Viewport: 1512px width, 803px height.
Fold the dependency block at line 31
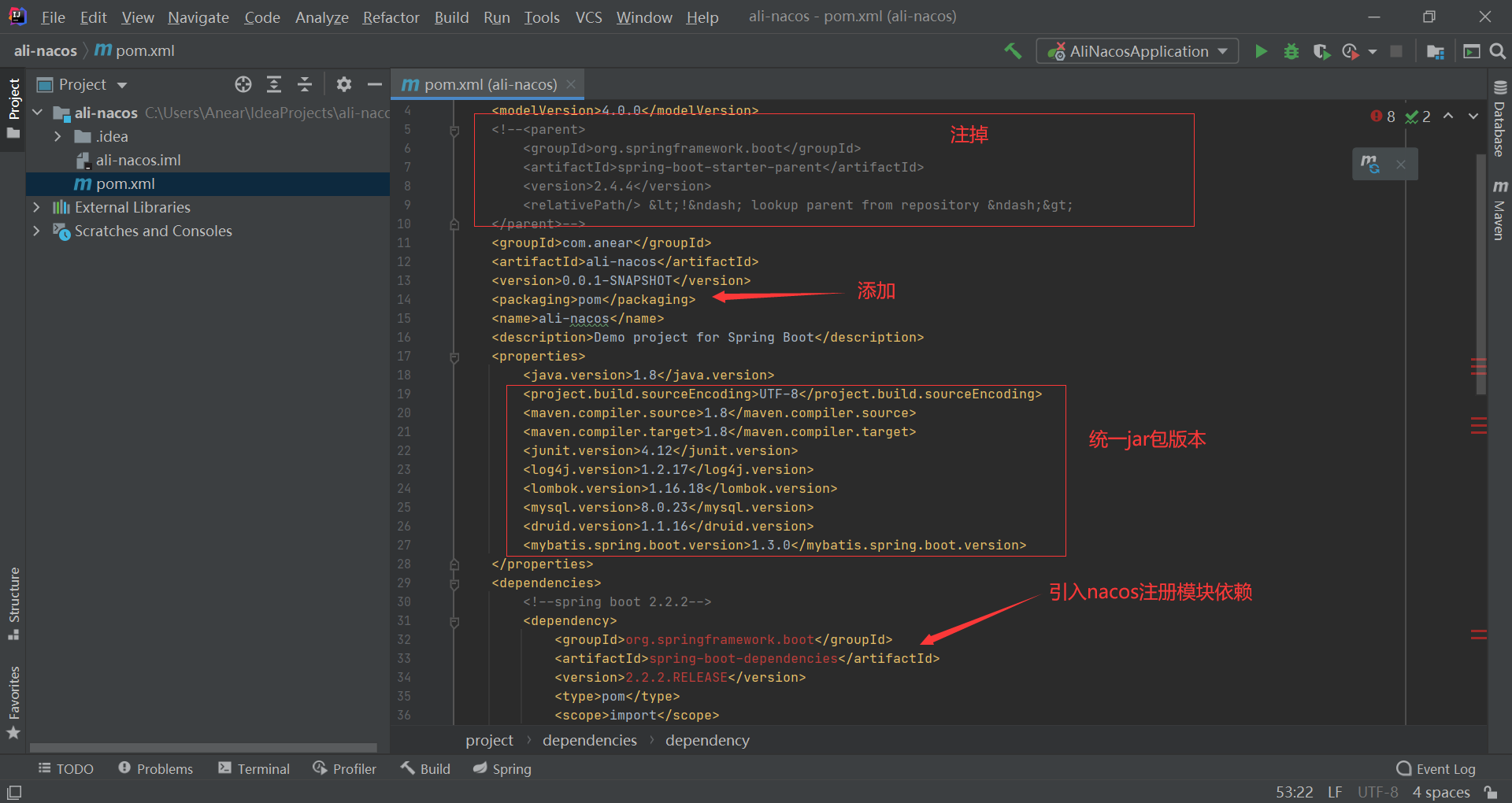point(454,621)
